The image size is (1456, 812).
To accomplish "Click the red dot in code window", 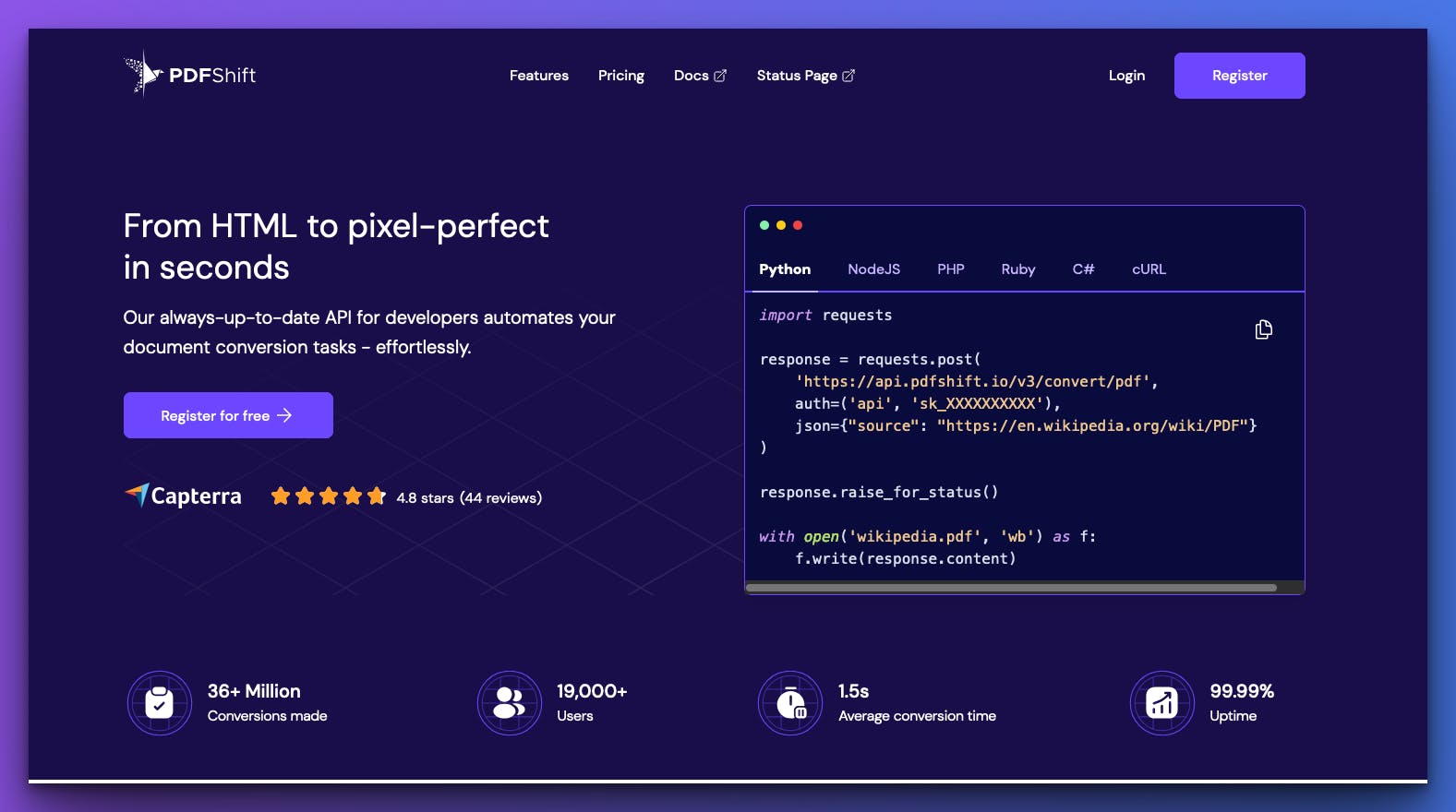I will coord(798,225).
